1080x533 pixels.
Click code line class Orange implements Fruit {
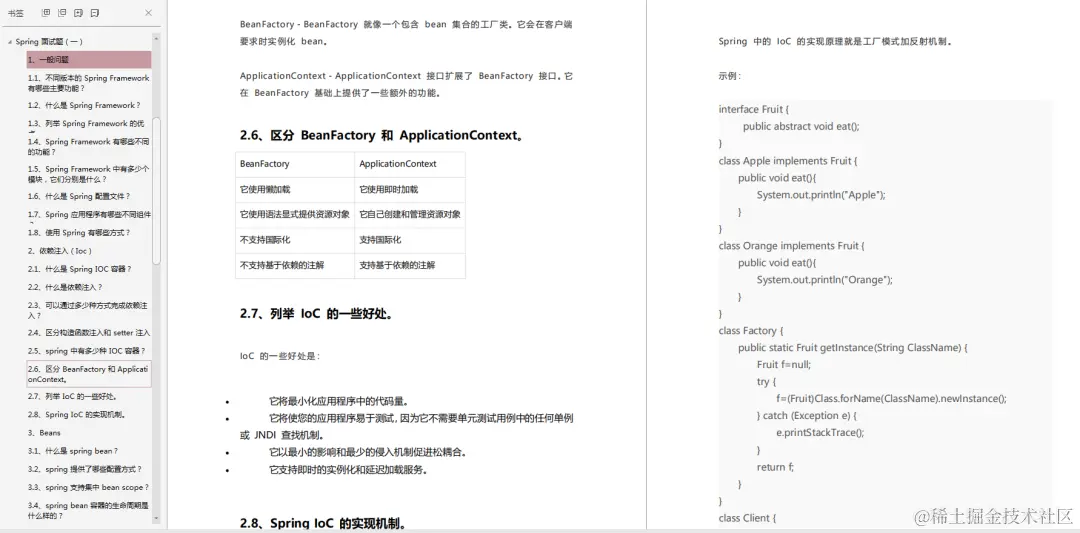click(x=791, y=246)
